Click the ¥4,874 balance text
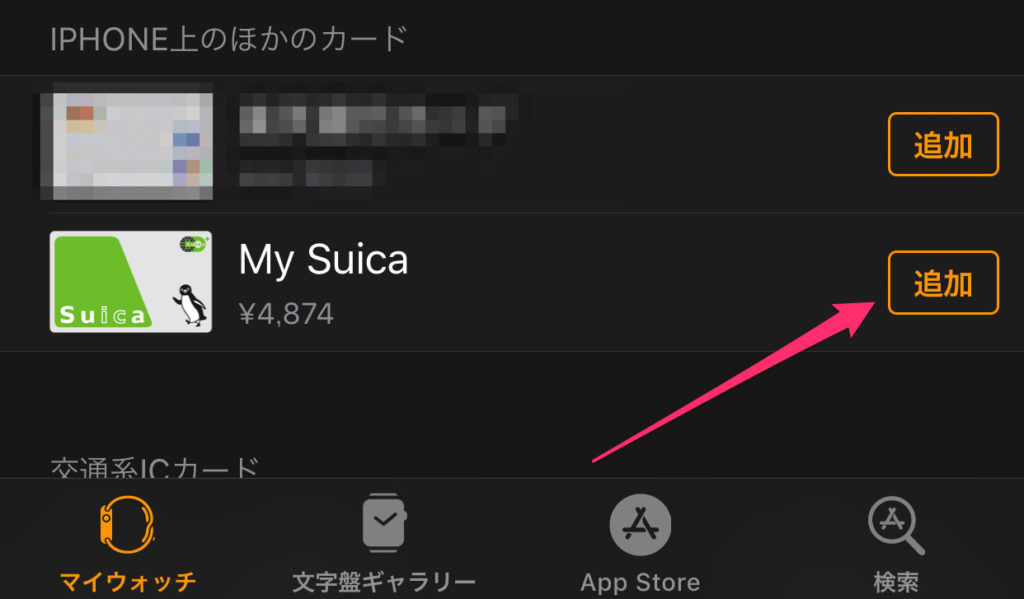 tap(286, 314)
